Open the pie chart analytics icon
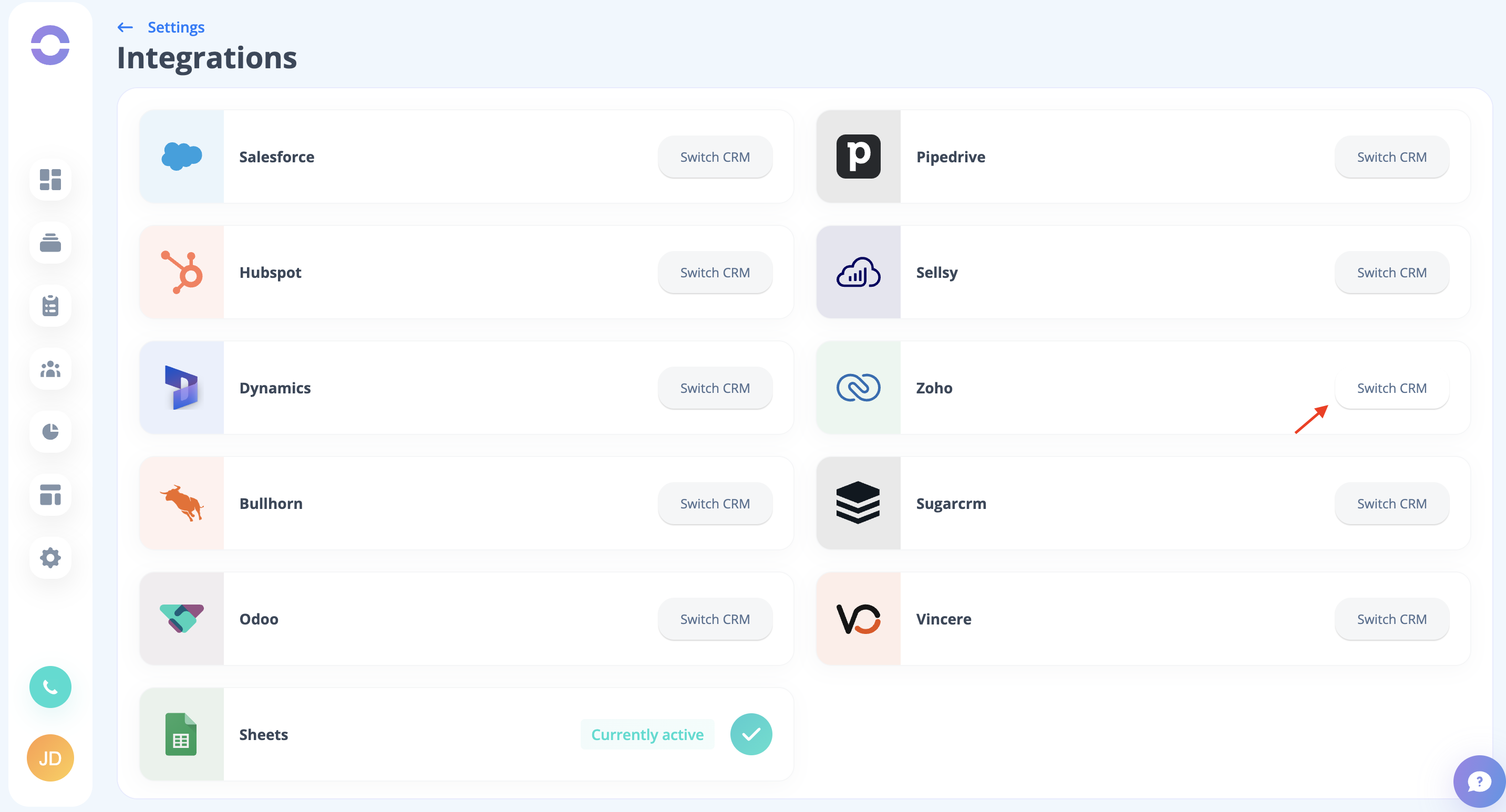 click(50, 432)
